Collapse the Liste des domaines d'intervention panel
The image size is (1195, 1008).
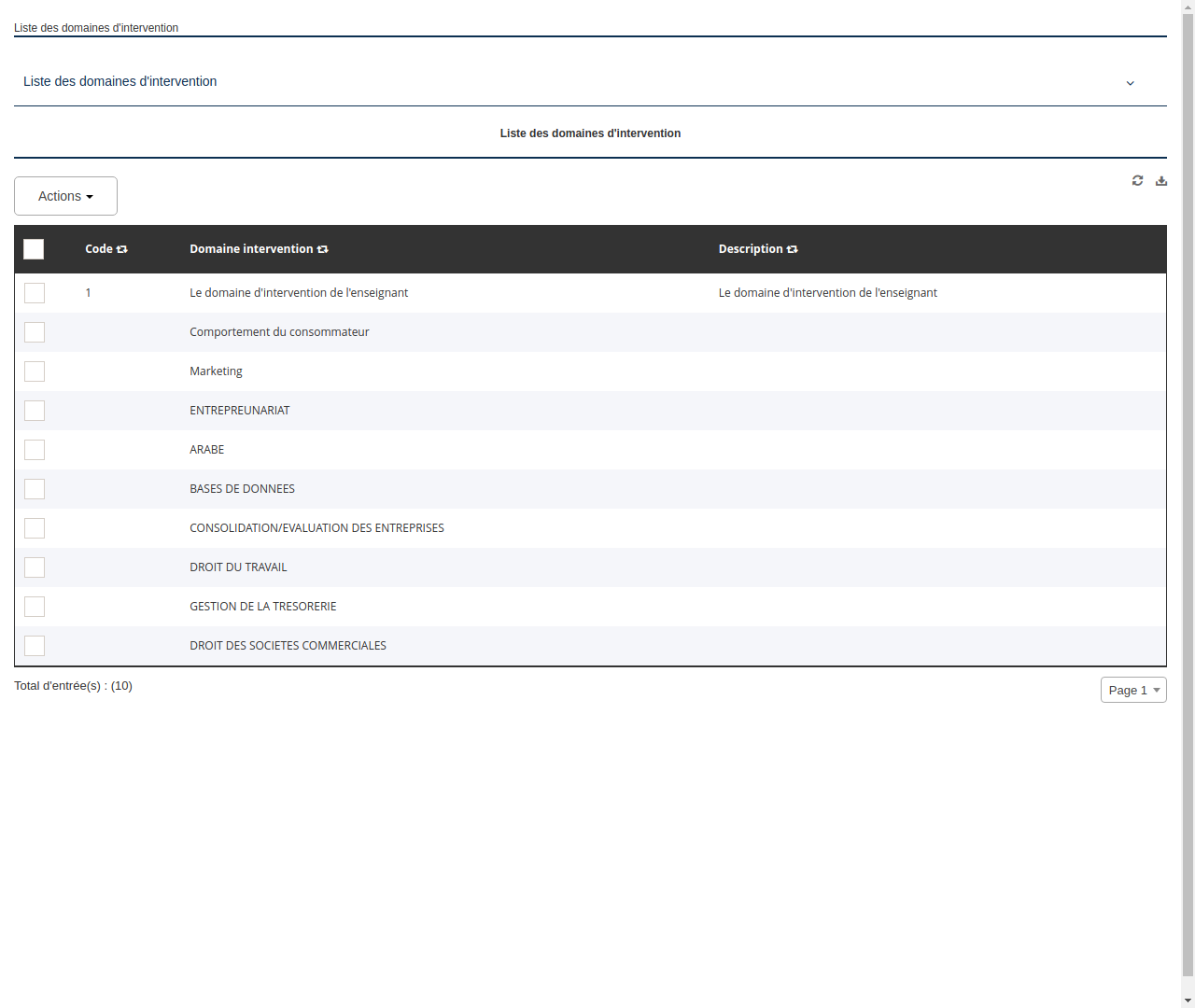pyautogui.click(x=1130, y=82)
